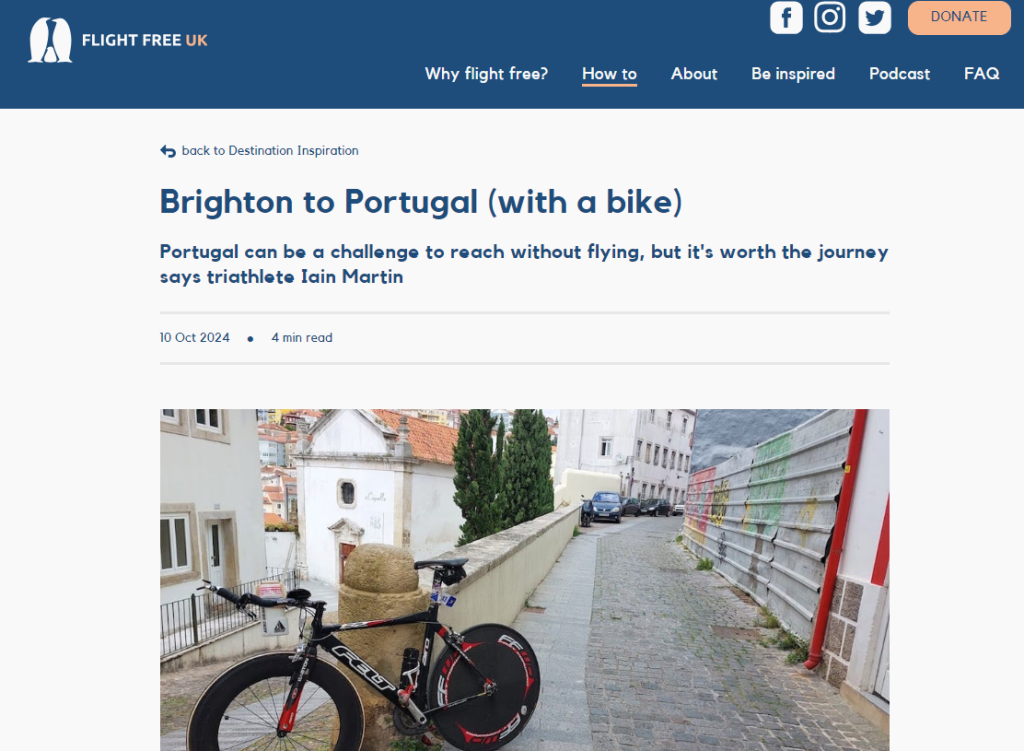1024x751 pixels.
Task: Click the article subtitle about Iain Martin
Action: [x=523, y=264]
